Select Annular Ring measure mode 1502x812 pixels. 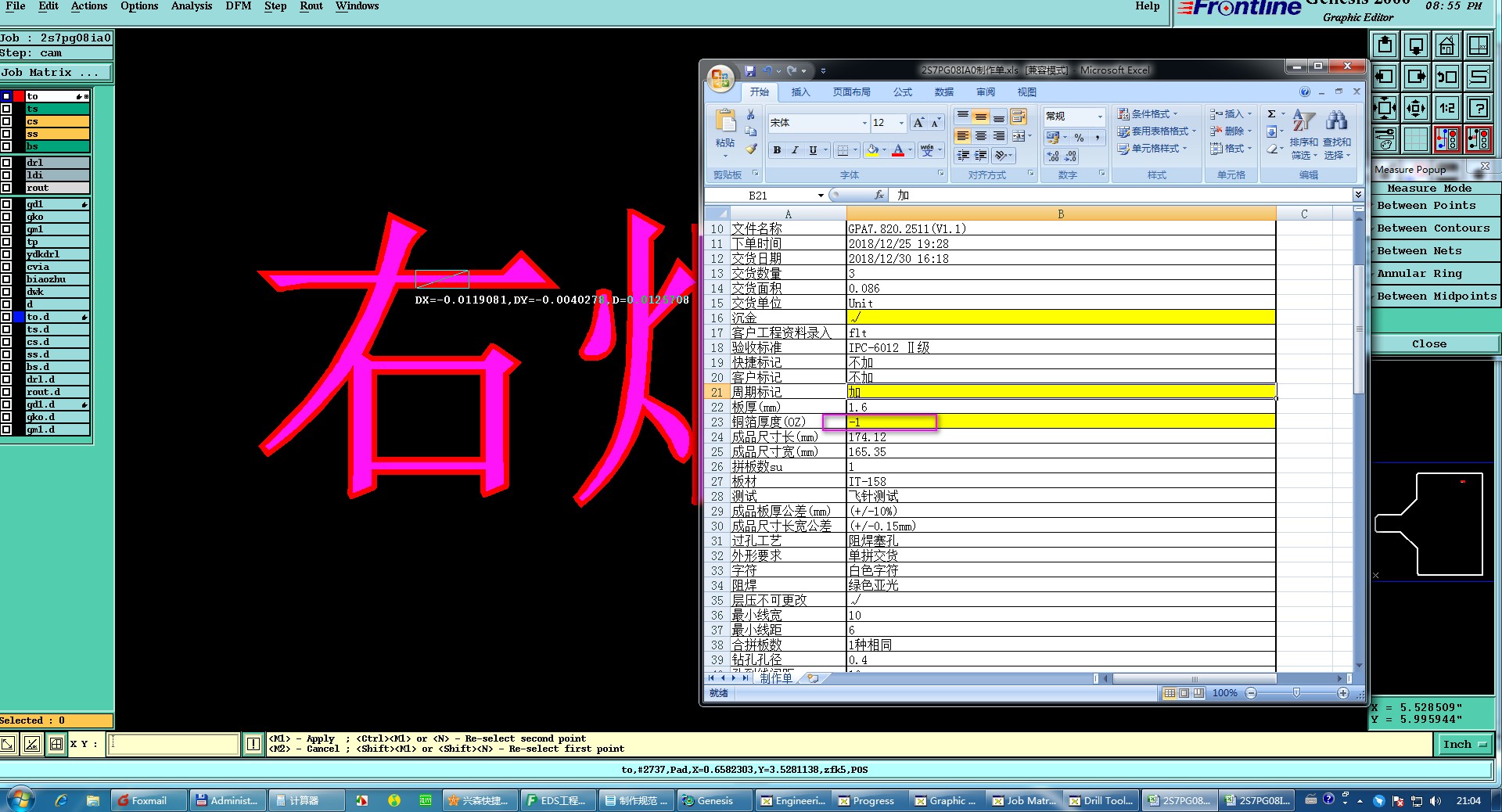point(1436,274)
